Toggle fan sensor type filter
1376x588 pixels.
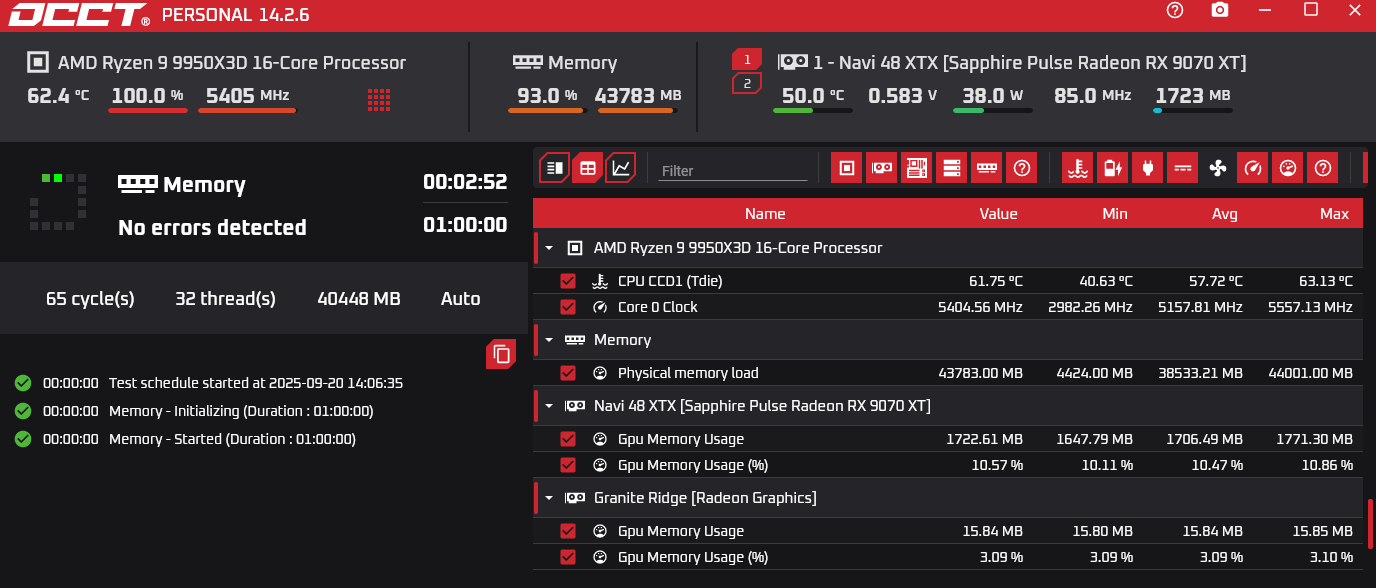tap(1217, 168)
